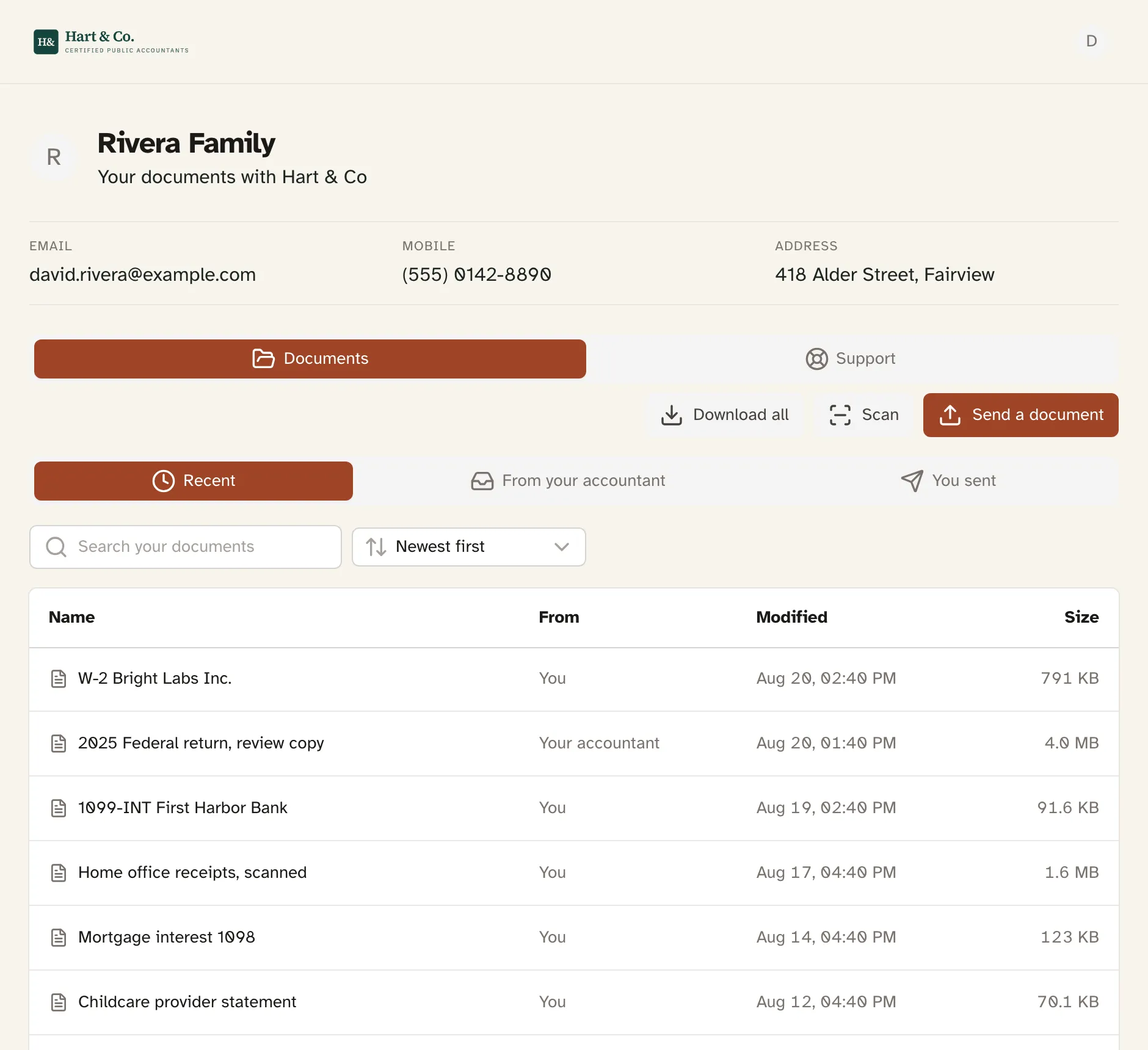Click the file icon for W-2 Bright Labs Inc.

coord(59,679)
